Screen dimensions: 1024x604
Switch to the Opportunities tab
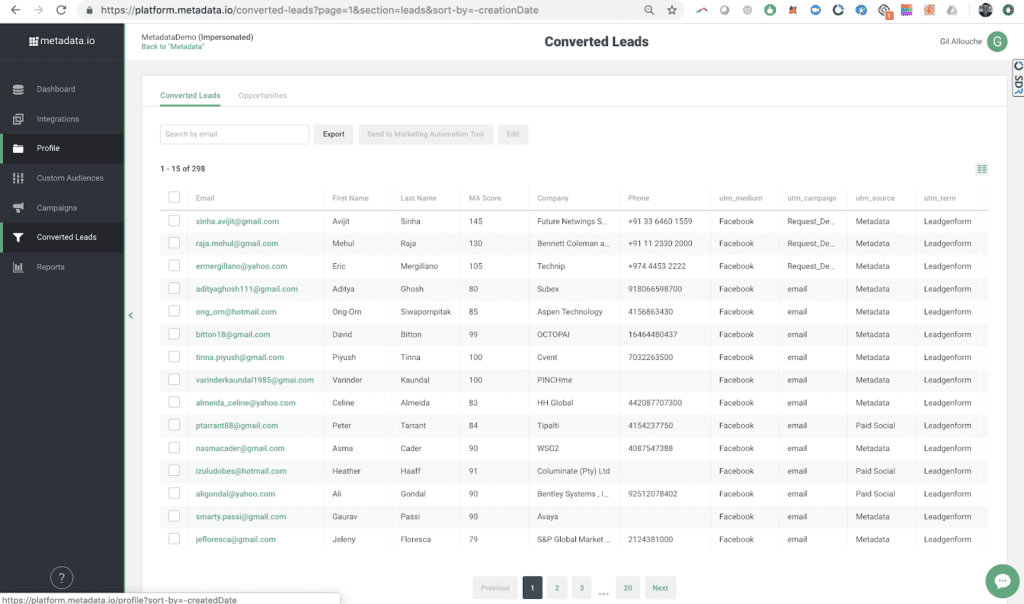[263, 95]
